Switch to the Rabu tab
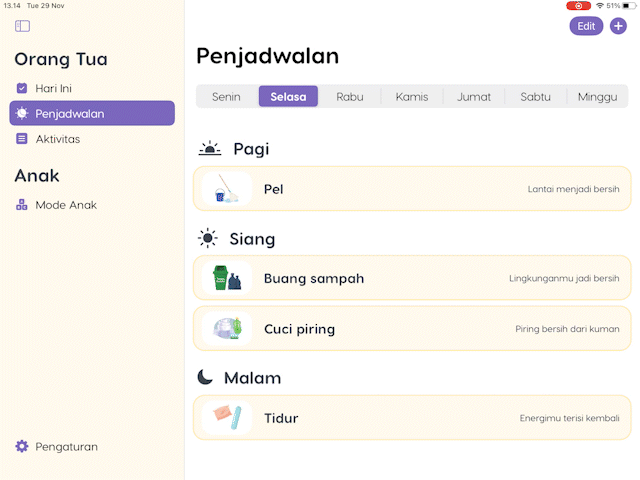The image size is (640, 480). tap(350, 97)
